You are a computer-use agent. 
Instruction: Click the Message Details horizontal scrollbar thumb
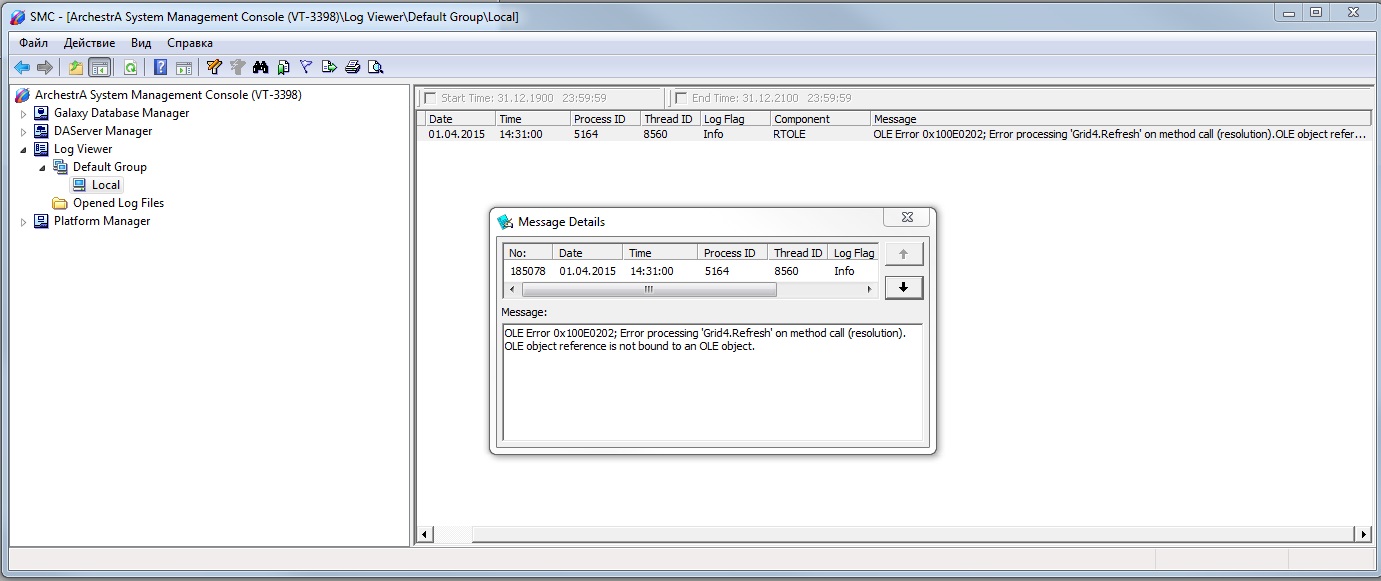pos(648,290)
